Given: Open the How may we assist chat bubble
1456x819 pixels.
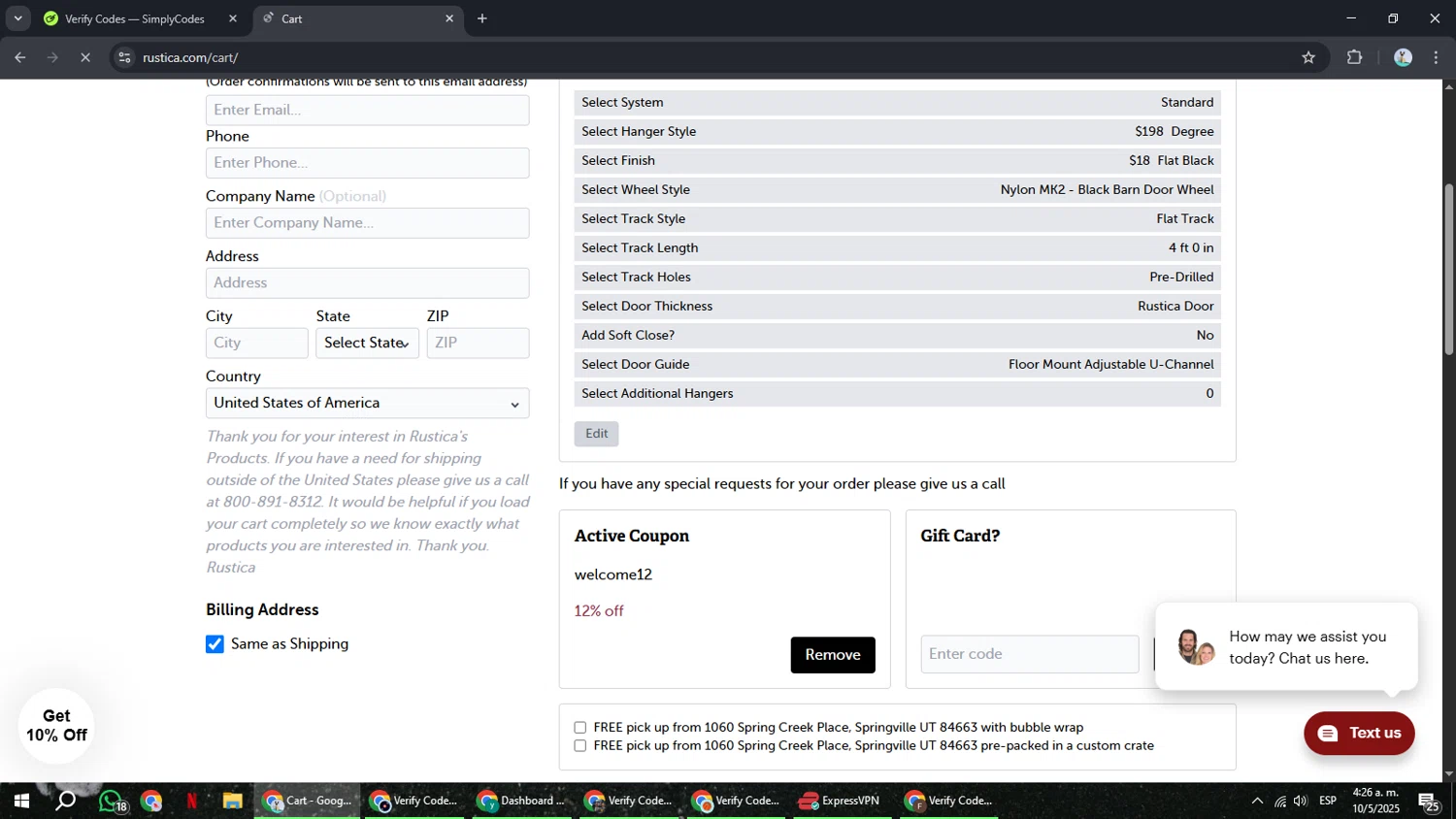Looking at the screenshot, I should [1287, 647].
